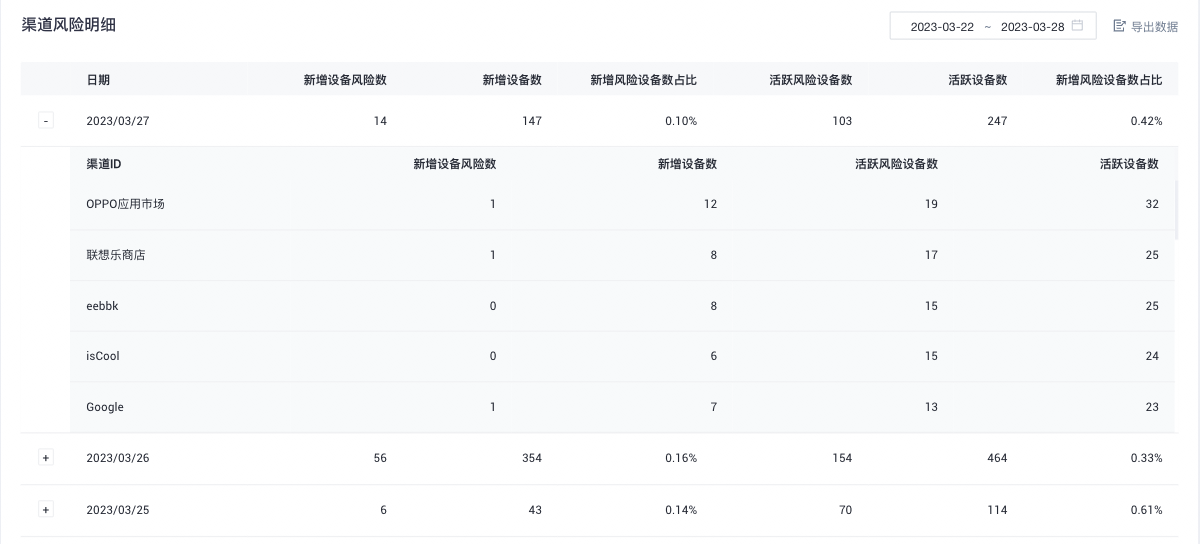Click value 114 in 2023/03/25 row

pyautogui.click(x=997, y=510)
